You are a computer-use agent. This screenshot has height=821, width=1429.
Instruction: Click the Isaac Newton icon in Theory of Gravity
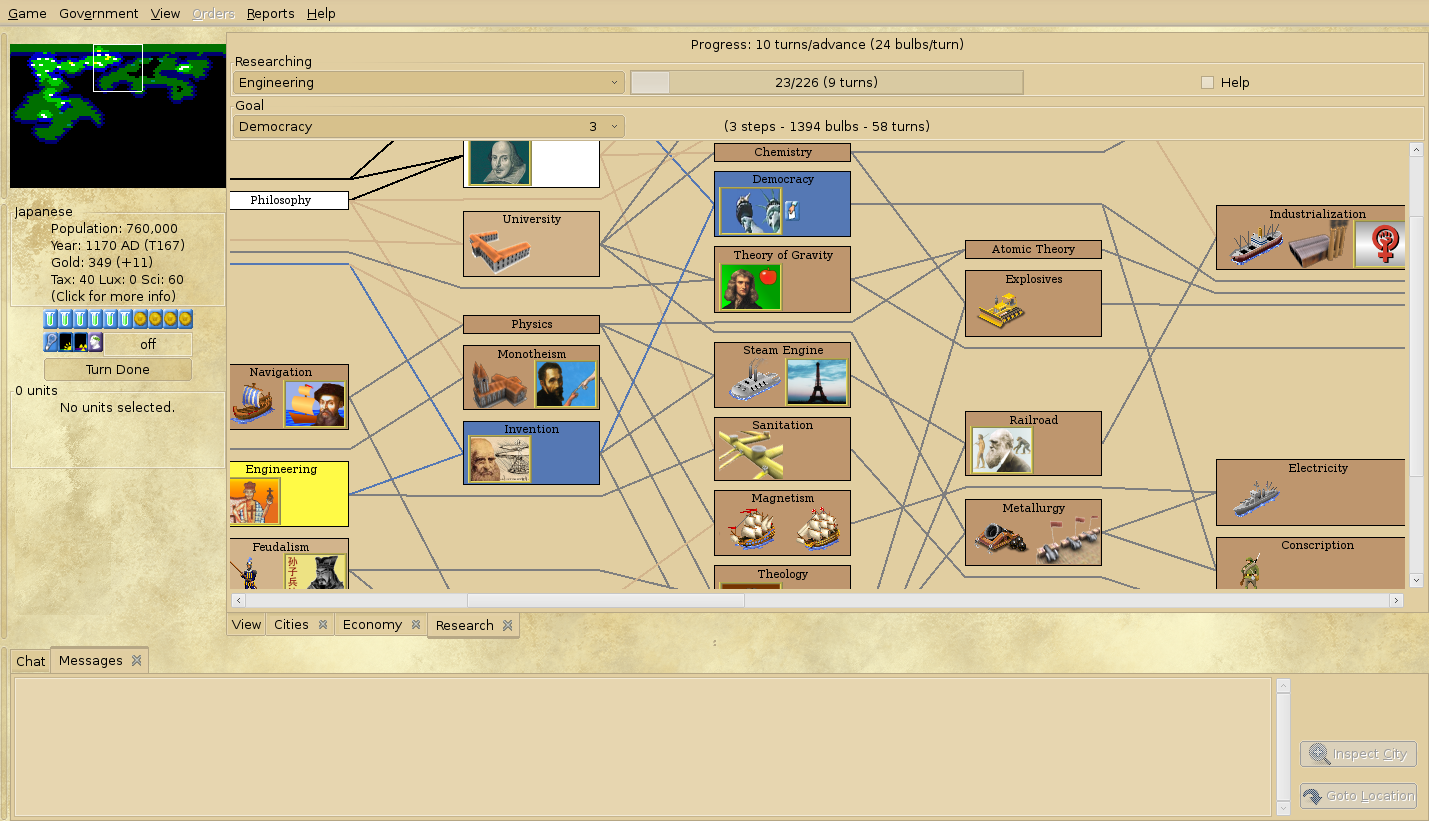[750, 287]
